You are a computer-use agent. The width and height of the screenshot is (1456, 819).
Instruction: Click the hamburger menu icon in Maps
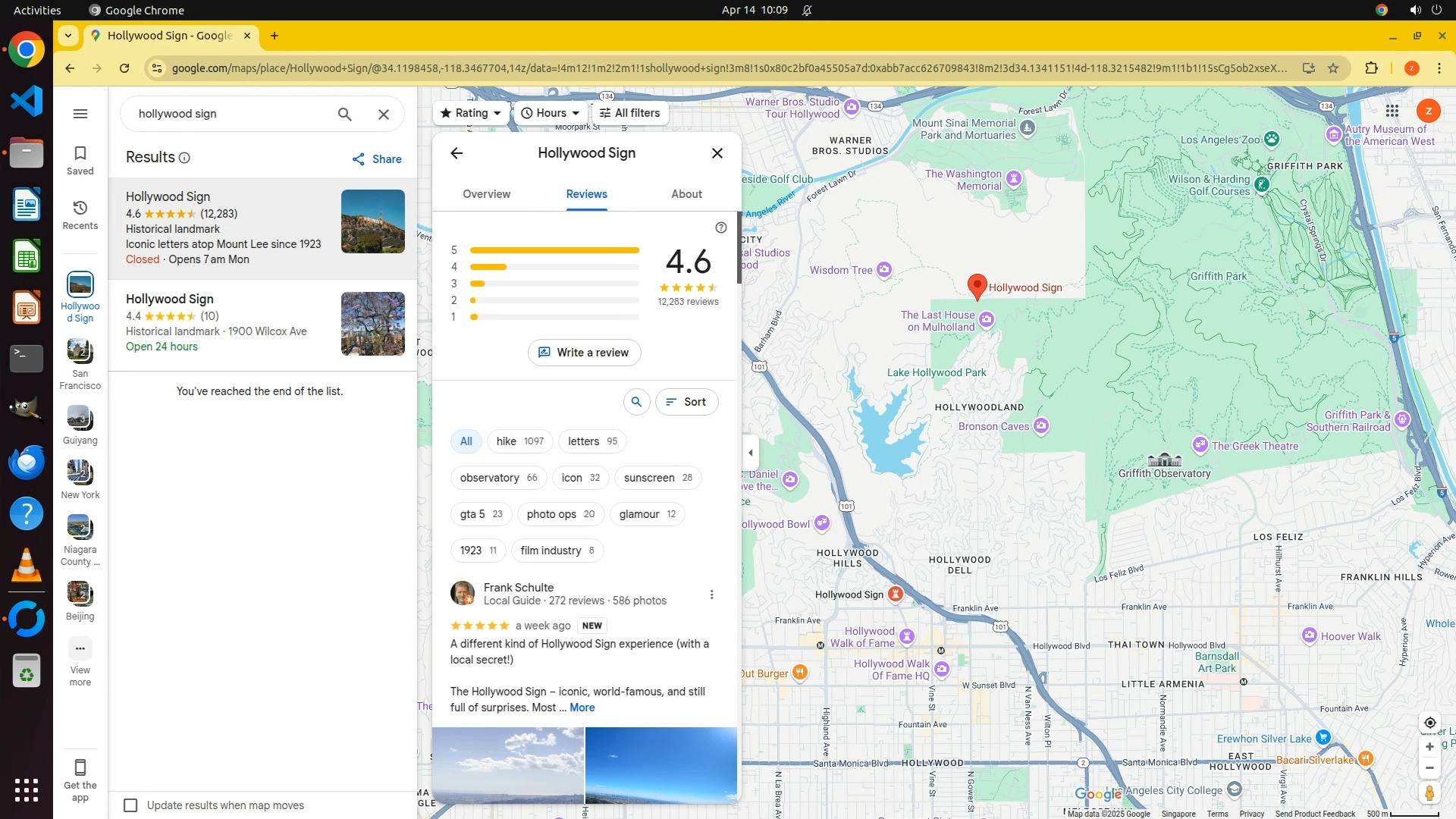pyautogui.click(x=80, y=114)
